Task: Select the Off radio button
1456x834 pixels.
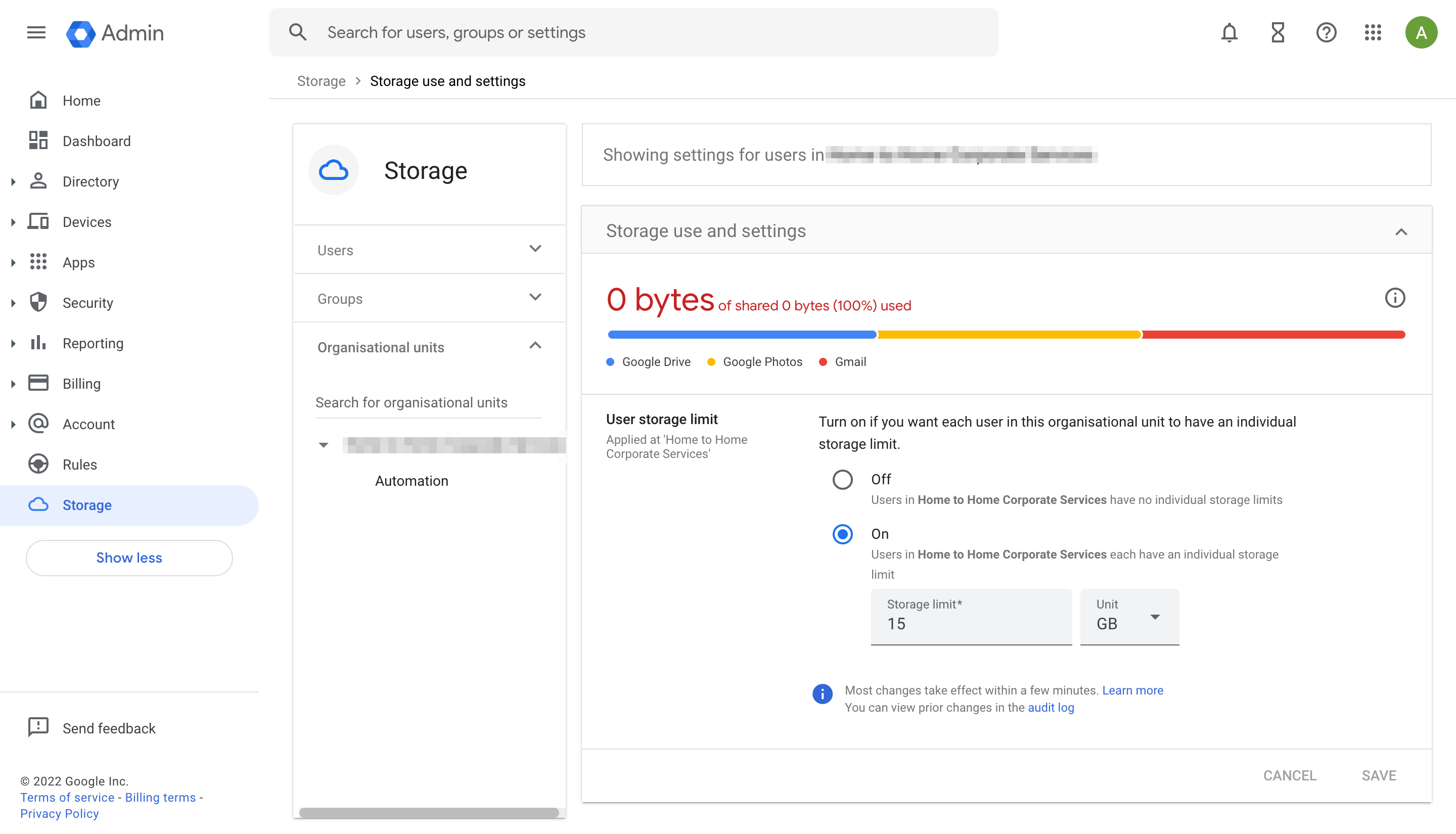Action: click(842, 480)
